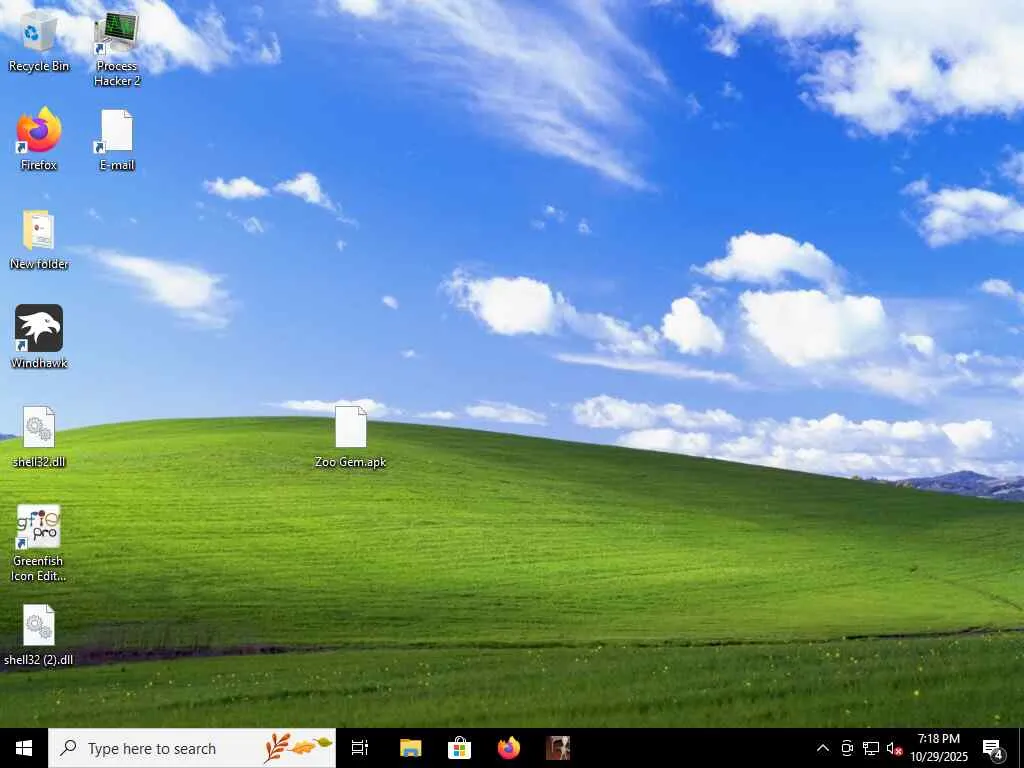Open the clock showing 7:18 PM

(x=938, y=748)
